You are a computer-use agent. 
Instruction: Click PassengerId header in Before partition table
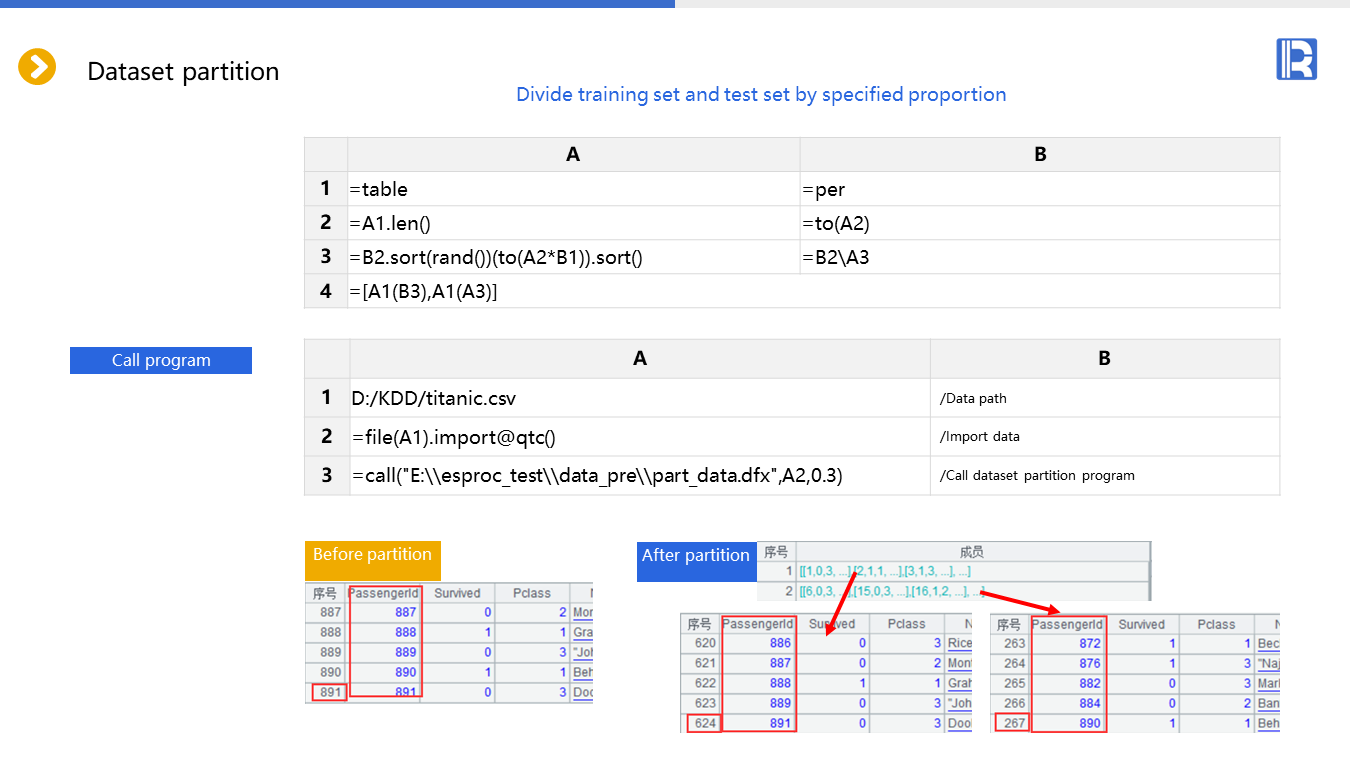tap(384, 593)
